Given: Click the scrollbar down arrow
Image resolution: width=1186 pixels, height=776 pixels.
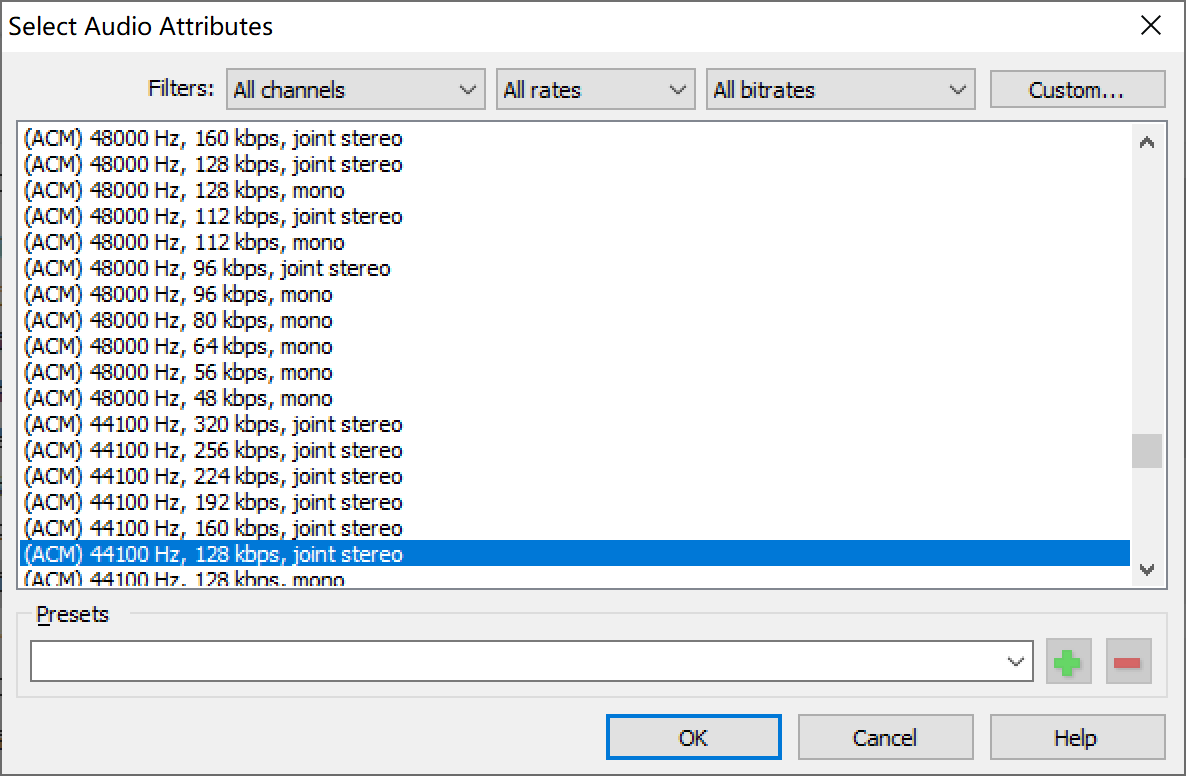Looking at the screenshot, I should click(1147, 570).
